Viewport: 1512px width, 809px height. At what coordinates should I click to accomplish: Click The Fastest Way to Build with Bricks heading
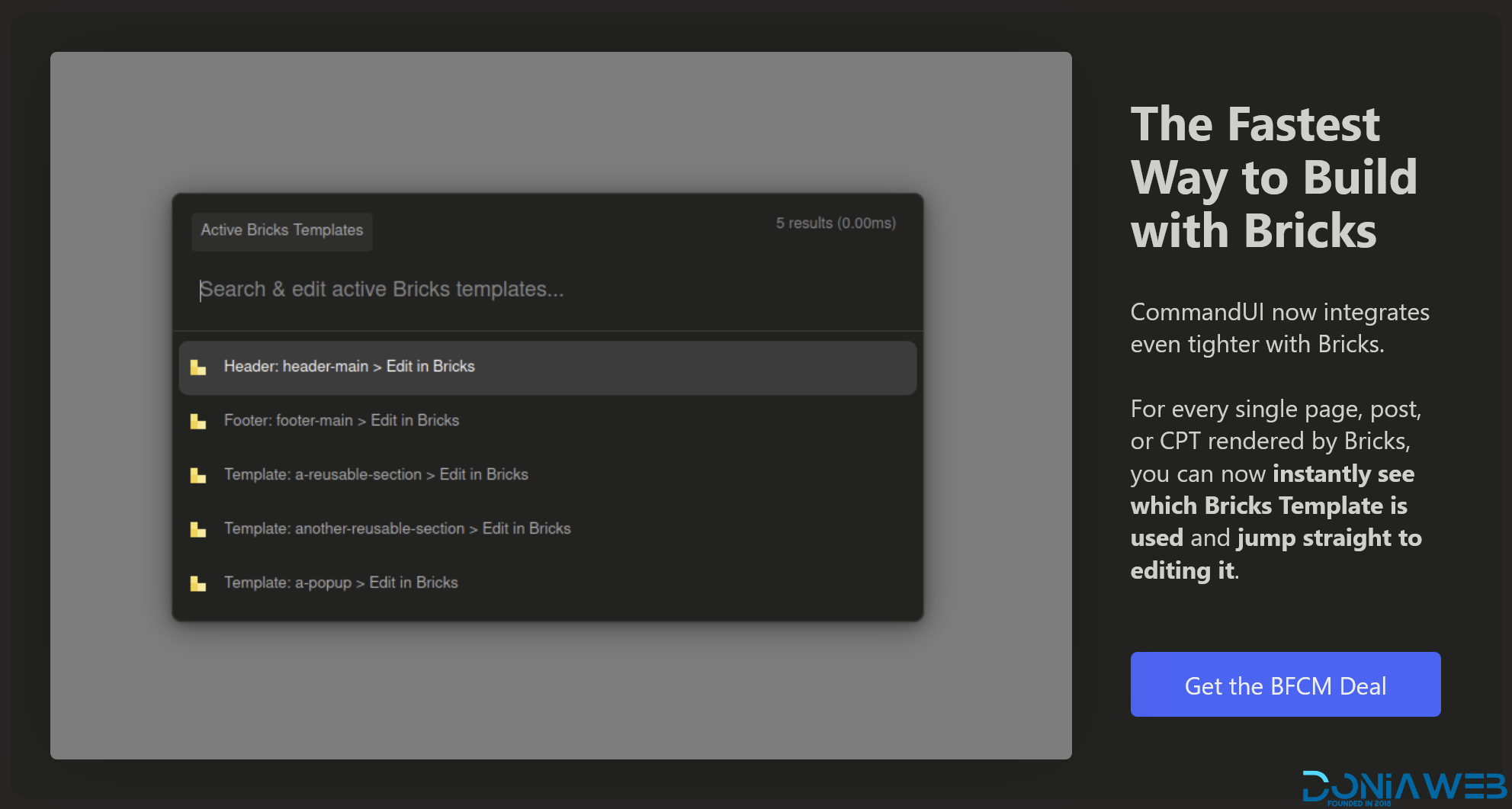point(1274,178)
